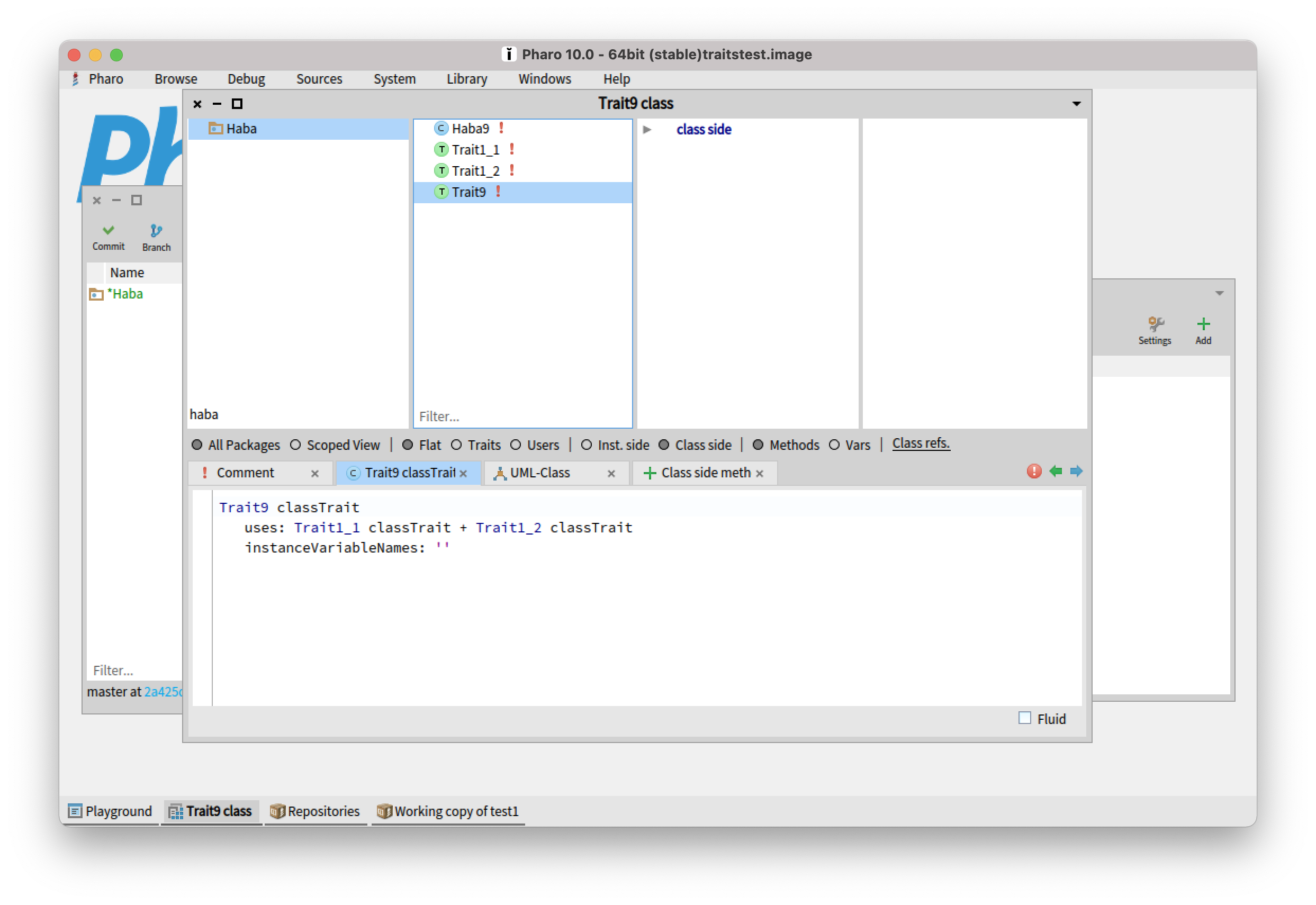1316x905 pixels.
Task: Expand the class side disclosure triangle
Action: tap(648, 129)
